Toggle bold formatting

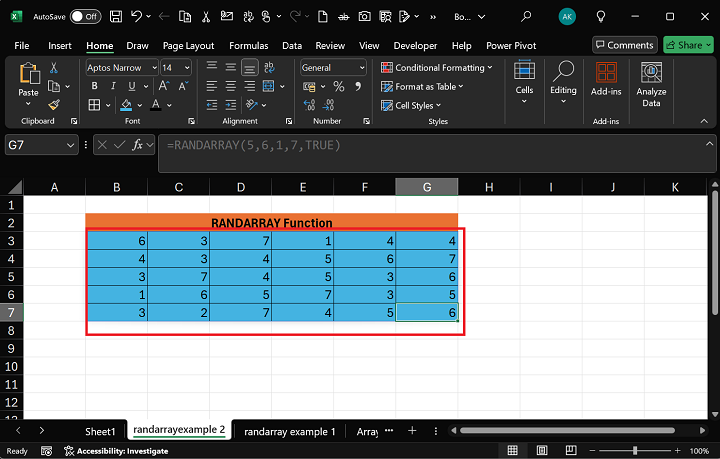pos(94,86)
